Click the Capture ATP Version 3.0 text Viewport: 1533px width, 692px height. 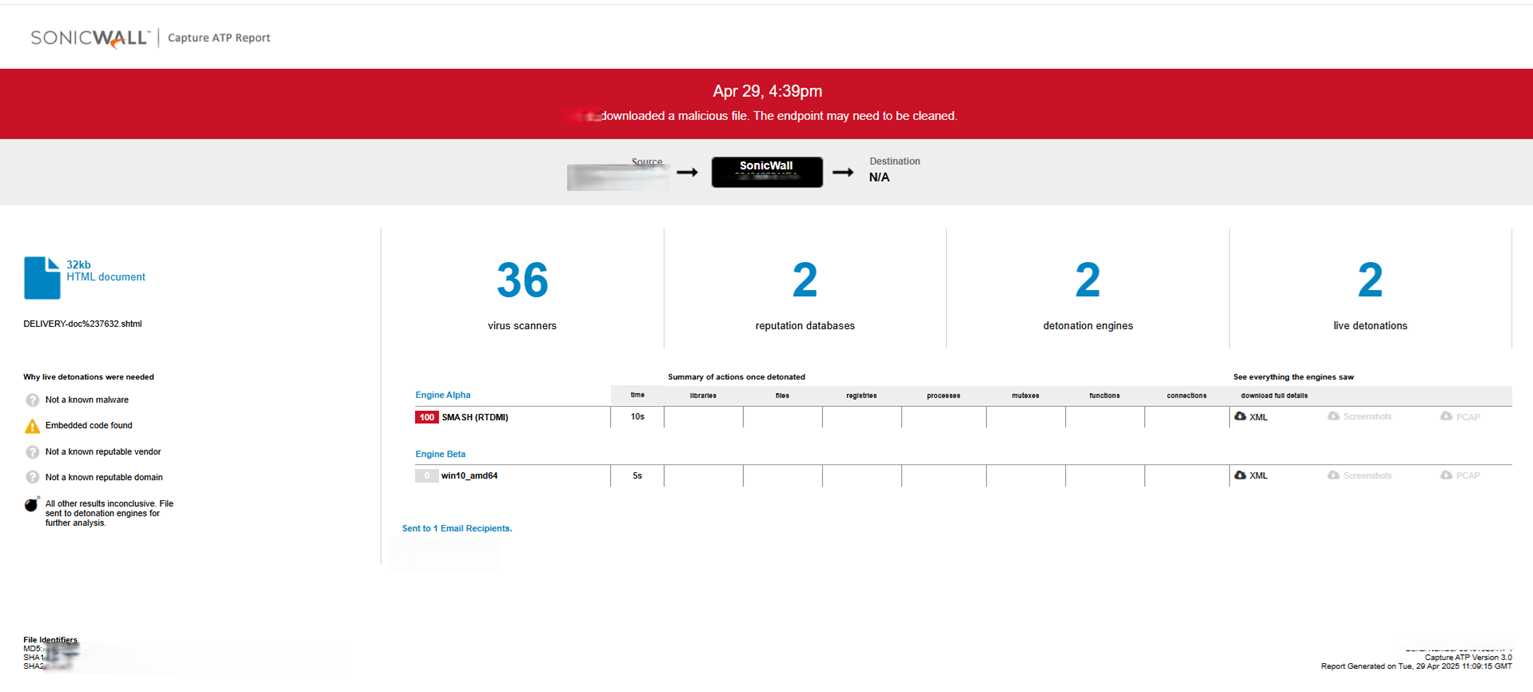1467,657
